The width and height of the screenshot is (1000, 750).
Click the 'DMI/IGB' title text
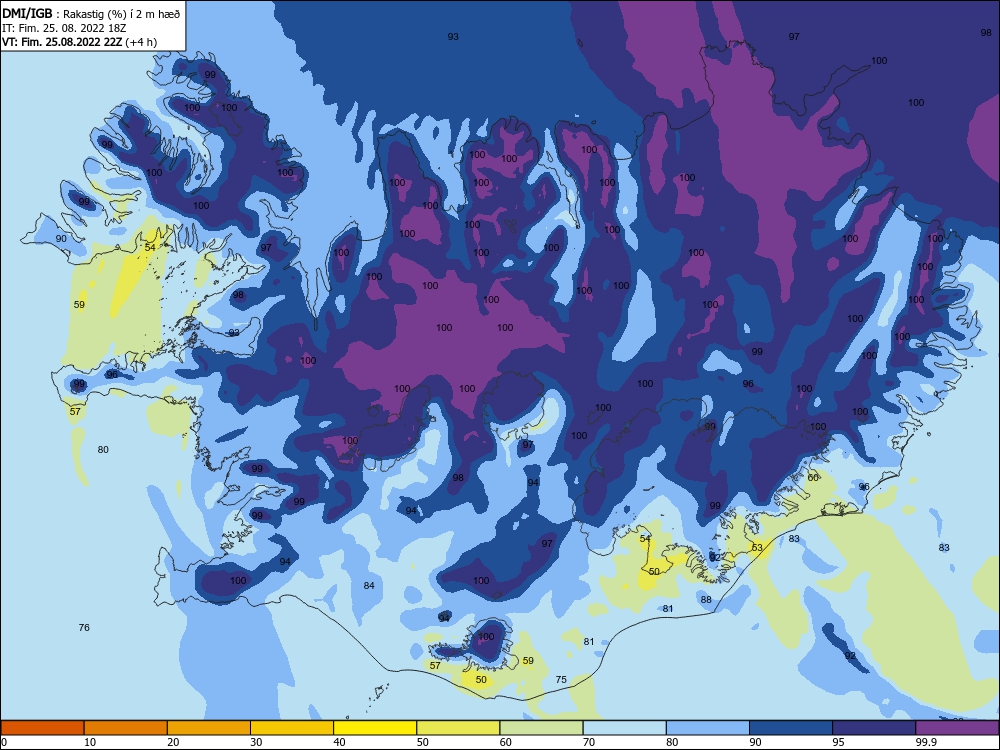click(27, 14)
